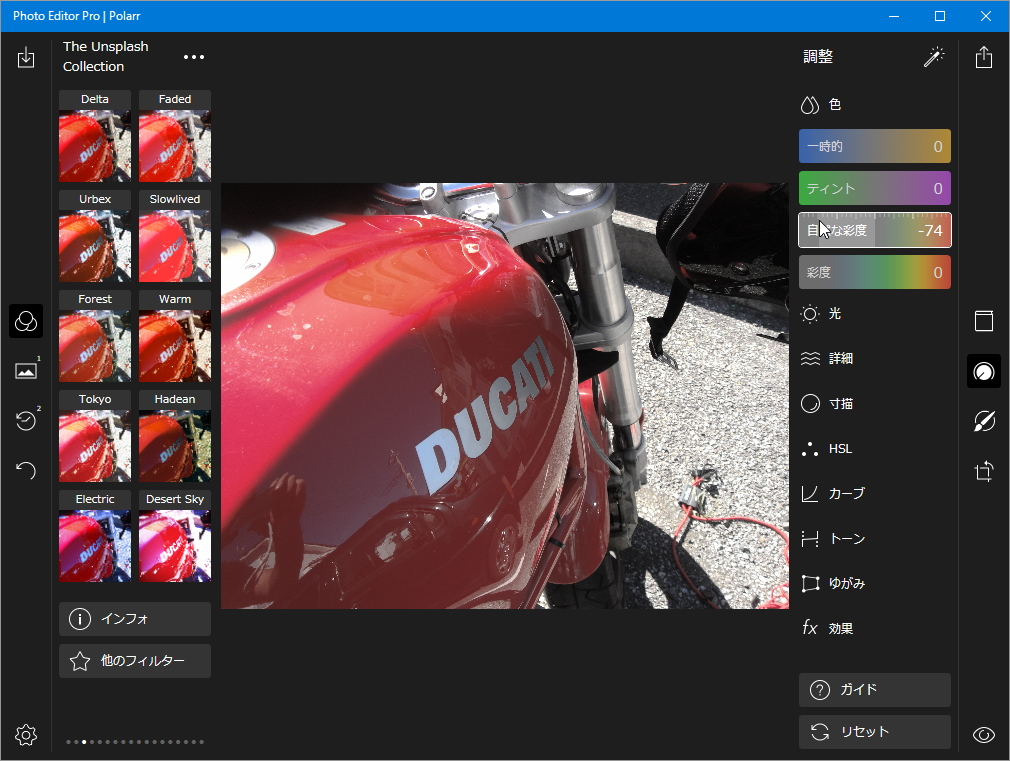Viewport: 1010px width, 761px height.
Task: Click the インフォ info button
Action: click(135, 619)
